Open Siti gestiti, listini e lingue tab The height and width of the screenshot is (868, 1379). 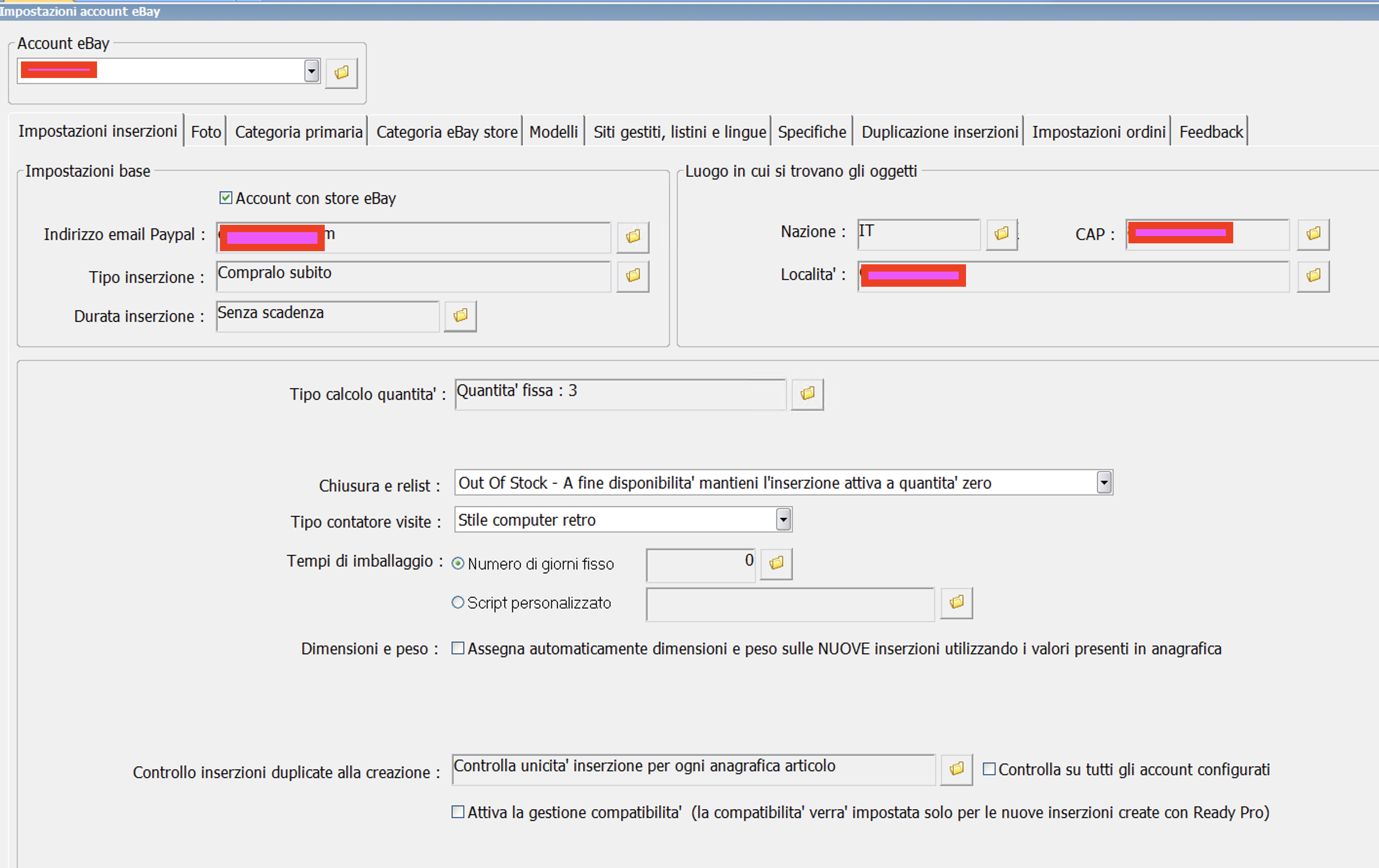pos(679,132)
